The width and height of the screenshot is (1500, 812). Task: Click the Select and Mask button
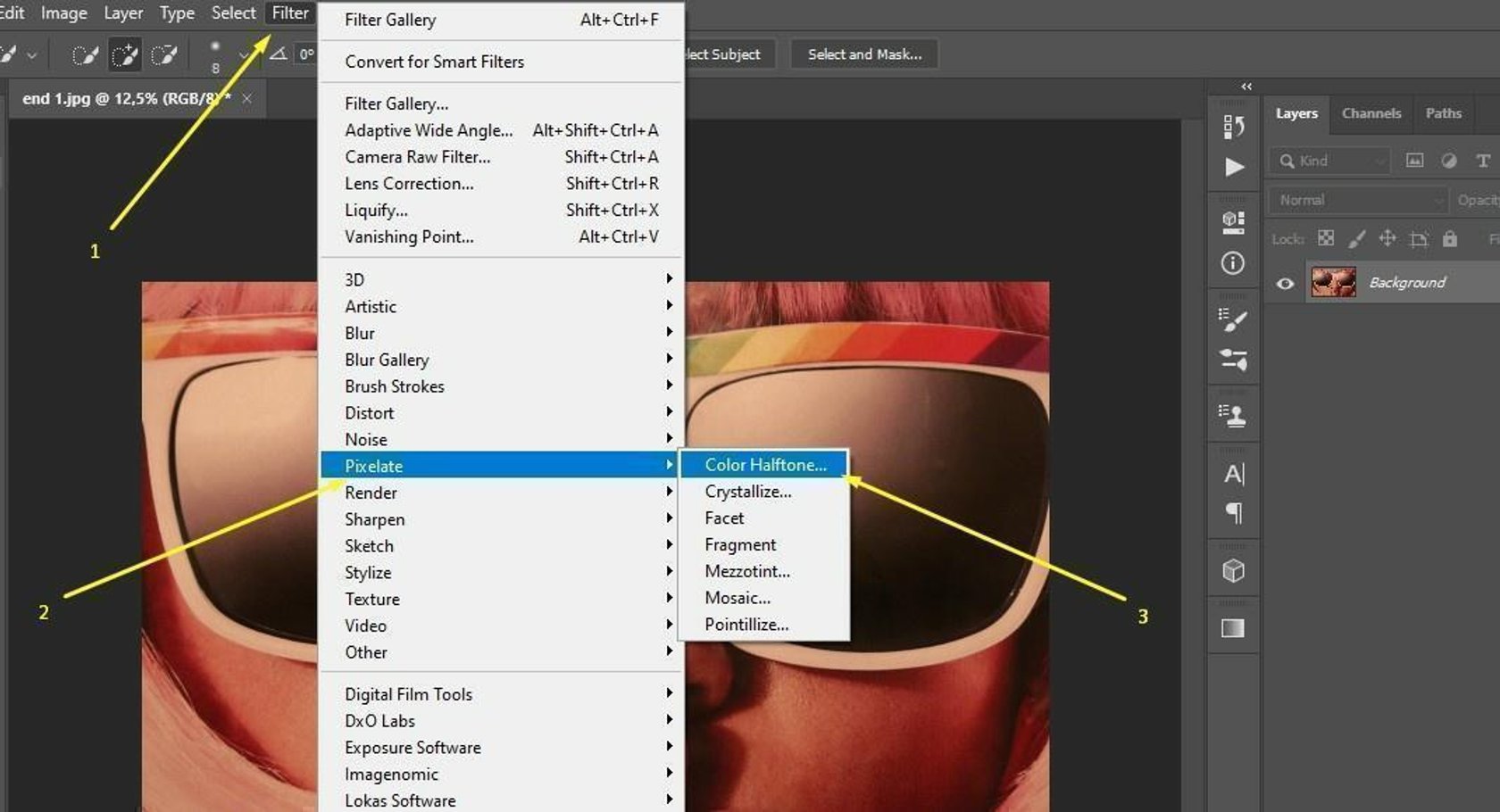coord(862,54)
